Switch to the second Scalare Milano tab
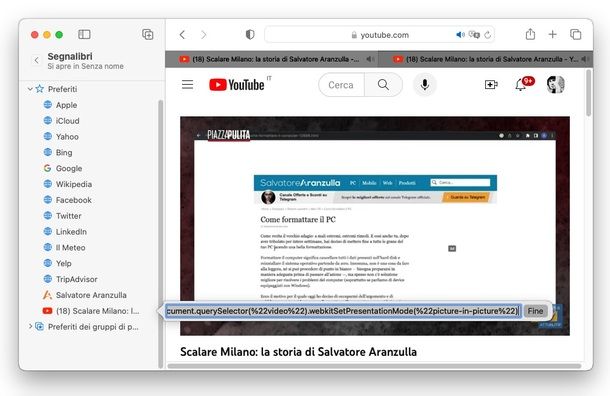This screenshot has width=610, height=396. 485,59
